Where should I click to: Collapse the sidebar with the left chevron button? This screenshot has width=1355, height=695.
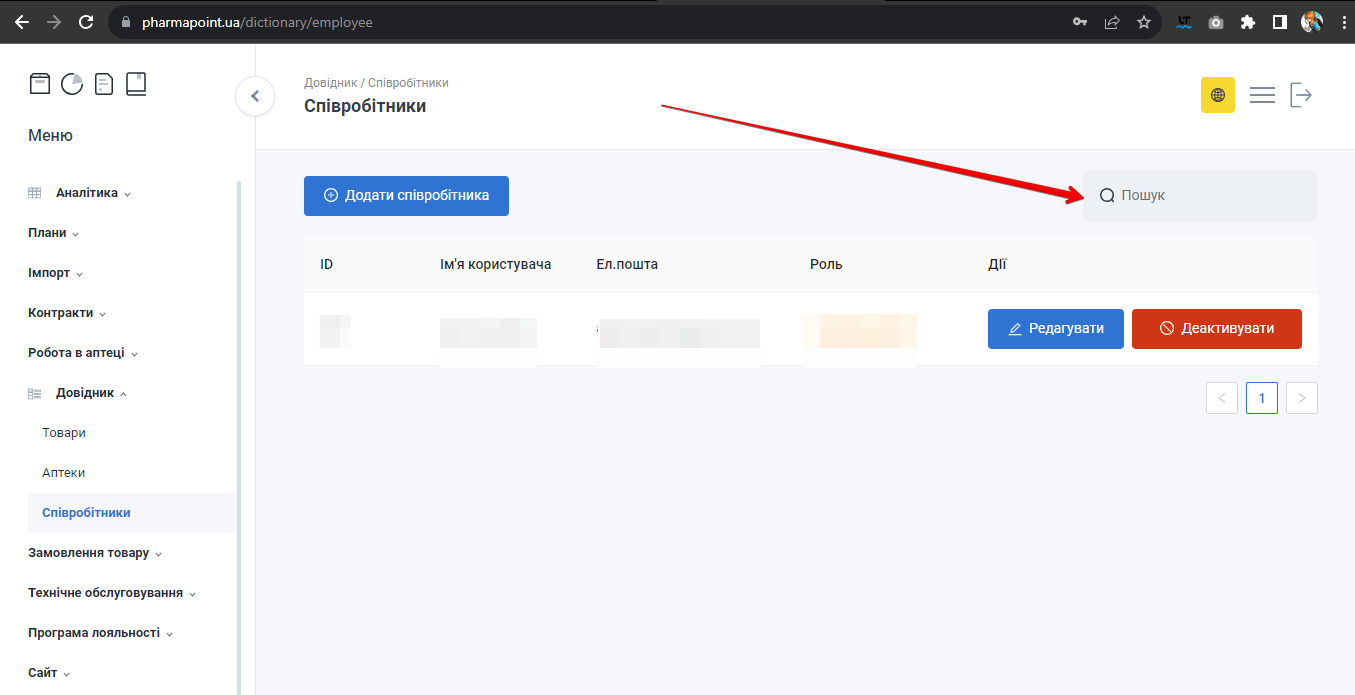point(255,96)
